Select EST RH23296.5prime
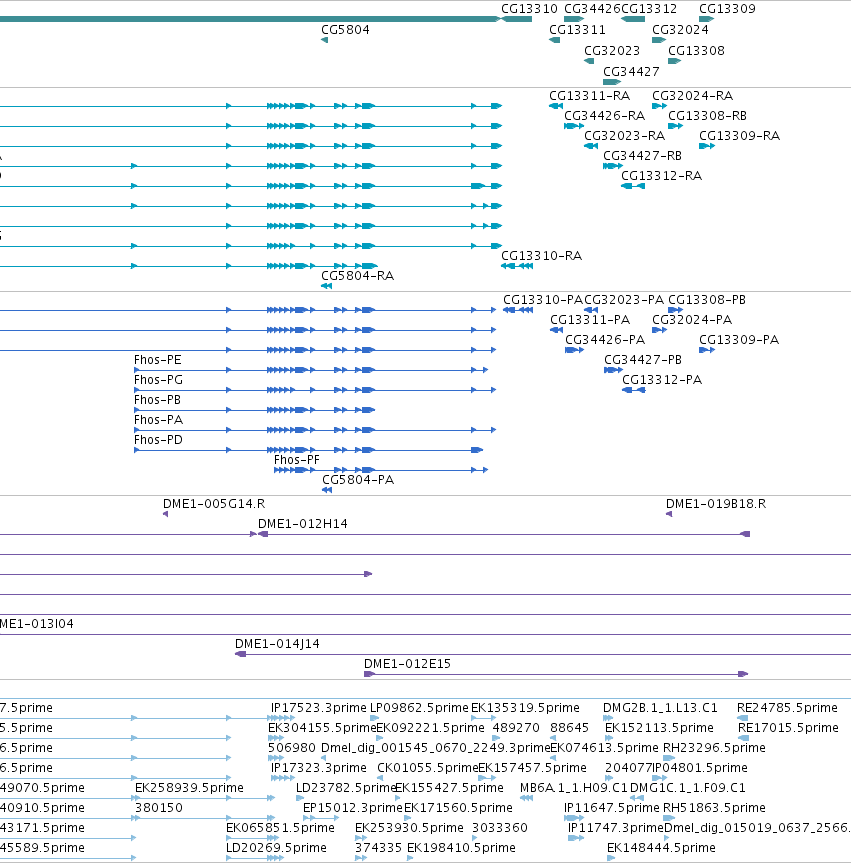851x863 pixels. click(x=714, y=748)
